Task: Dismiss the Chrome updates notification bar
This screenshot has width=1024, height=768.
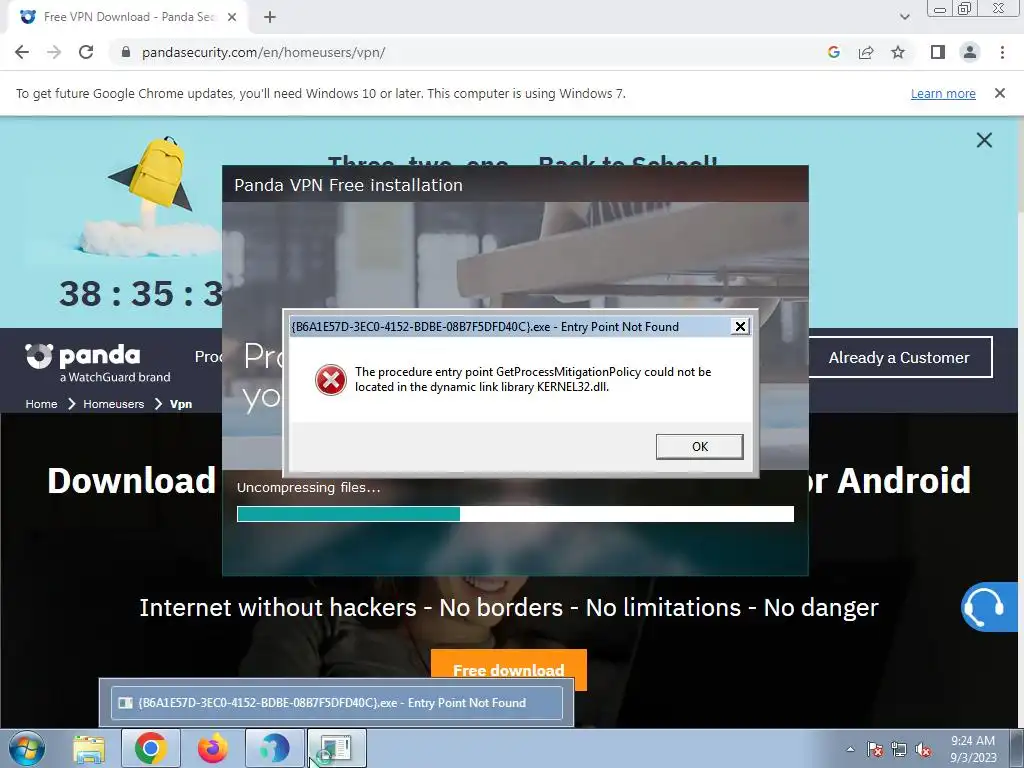Action: point(999,93)
